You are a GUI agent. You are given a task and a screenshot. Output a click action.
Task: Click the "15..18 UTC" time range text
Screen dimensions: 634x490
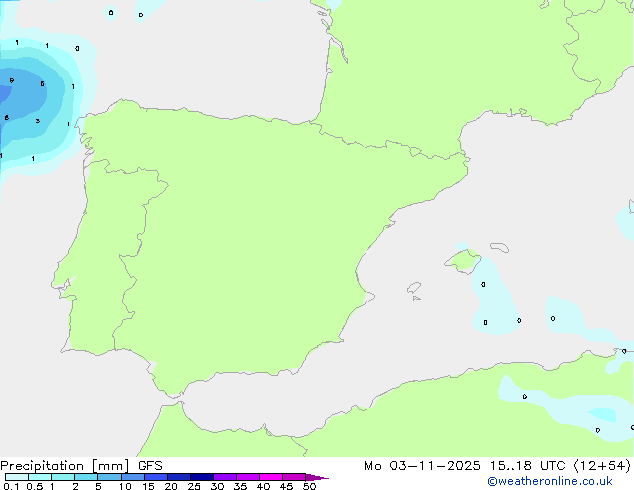coord(527,466)
